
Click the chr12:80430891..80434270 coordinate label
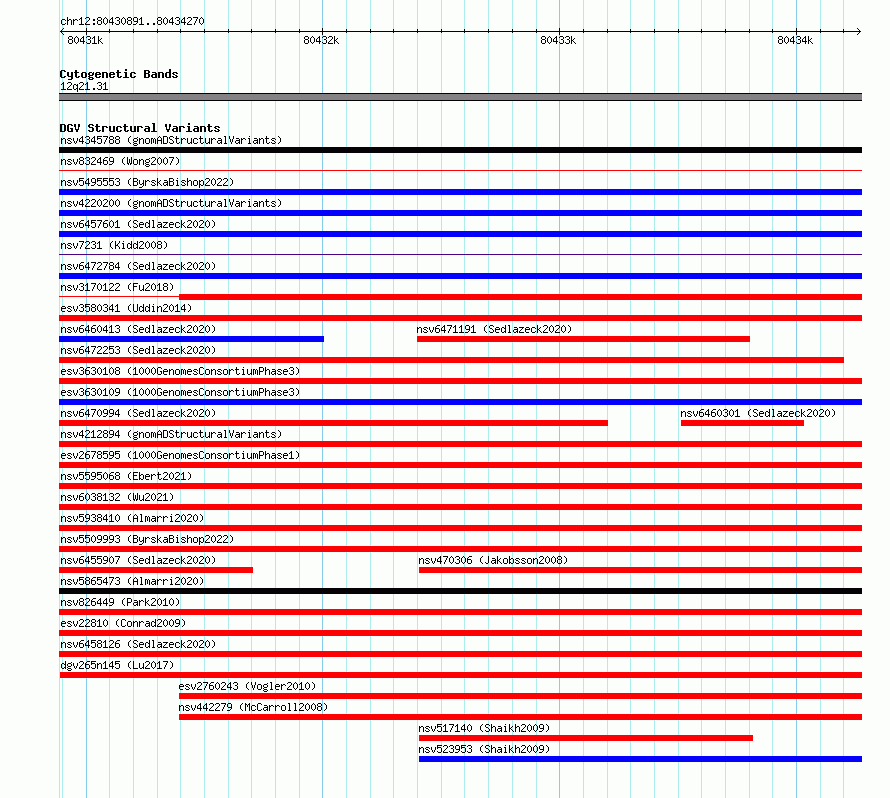pyautogui.click(x=132, y=21)
